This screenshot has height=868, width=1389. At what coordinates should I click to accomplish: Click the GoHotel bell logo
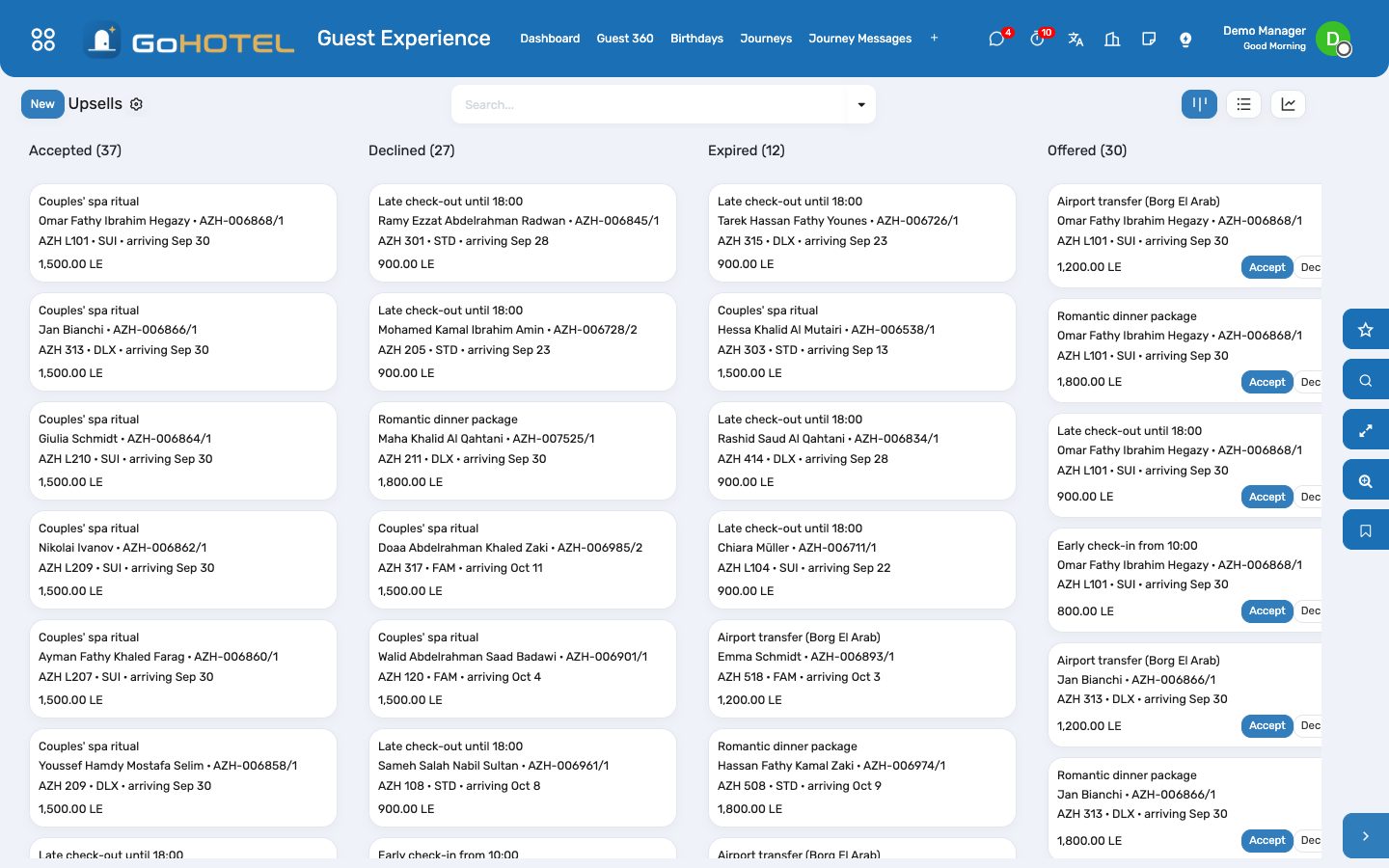101,40
